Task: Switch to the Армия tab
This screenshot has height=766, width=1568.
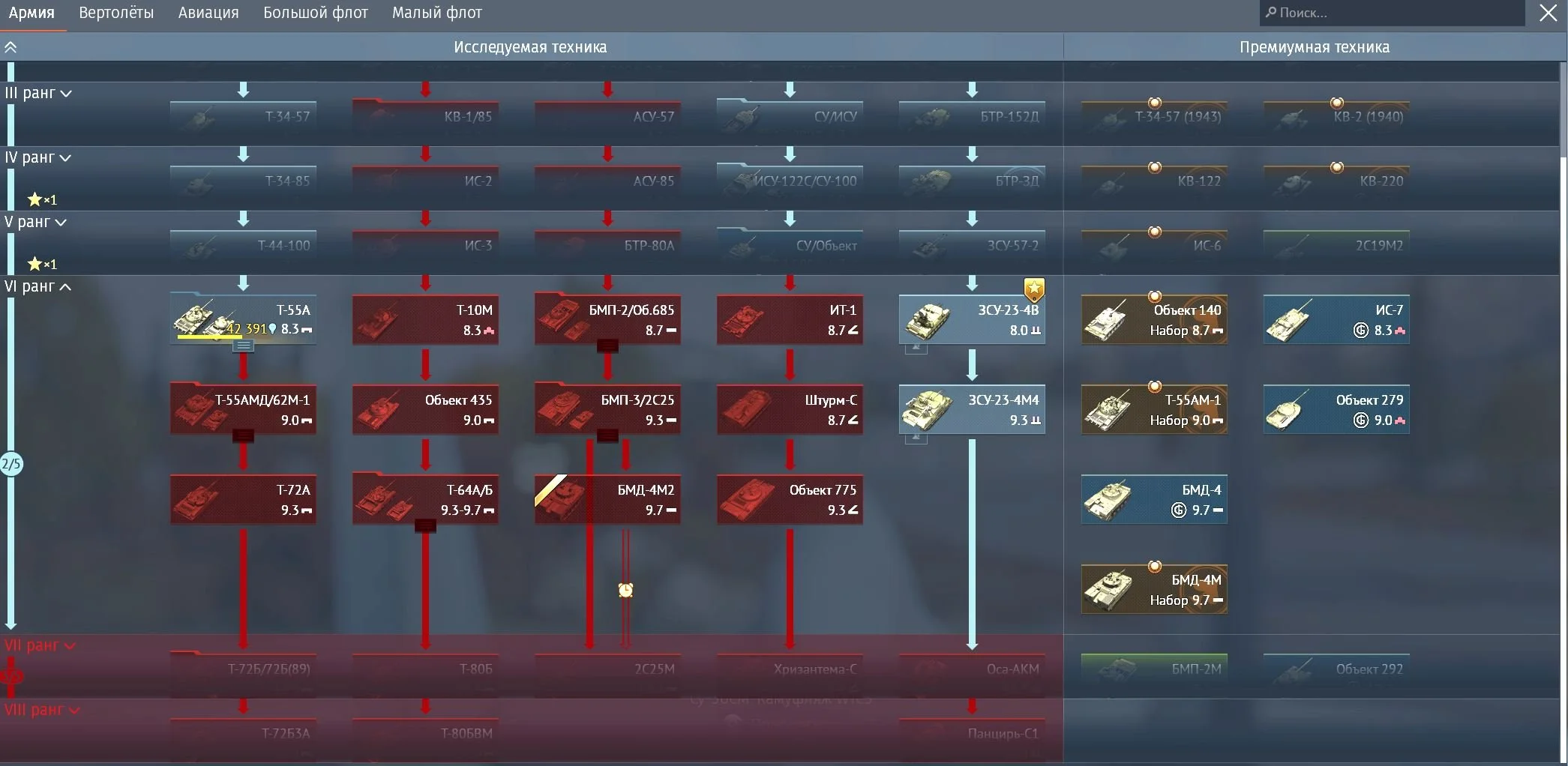Action: (31, 13)
